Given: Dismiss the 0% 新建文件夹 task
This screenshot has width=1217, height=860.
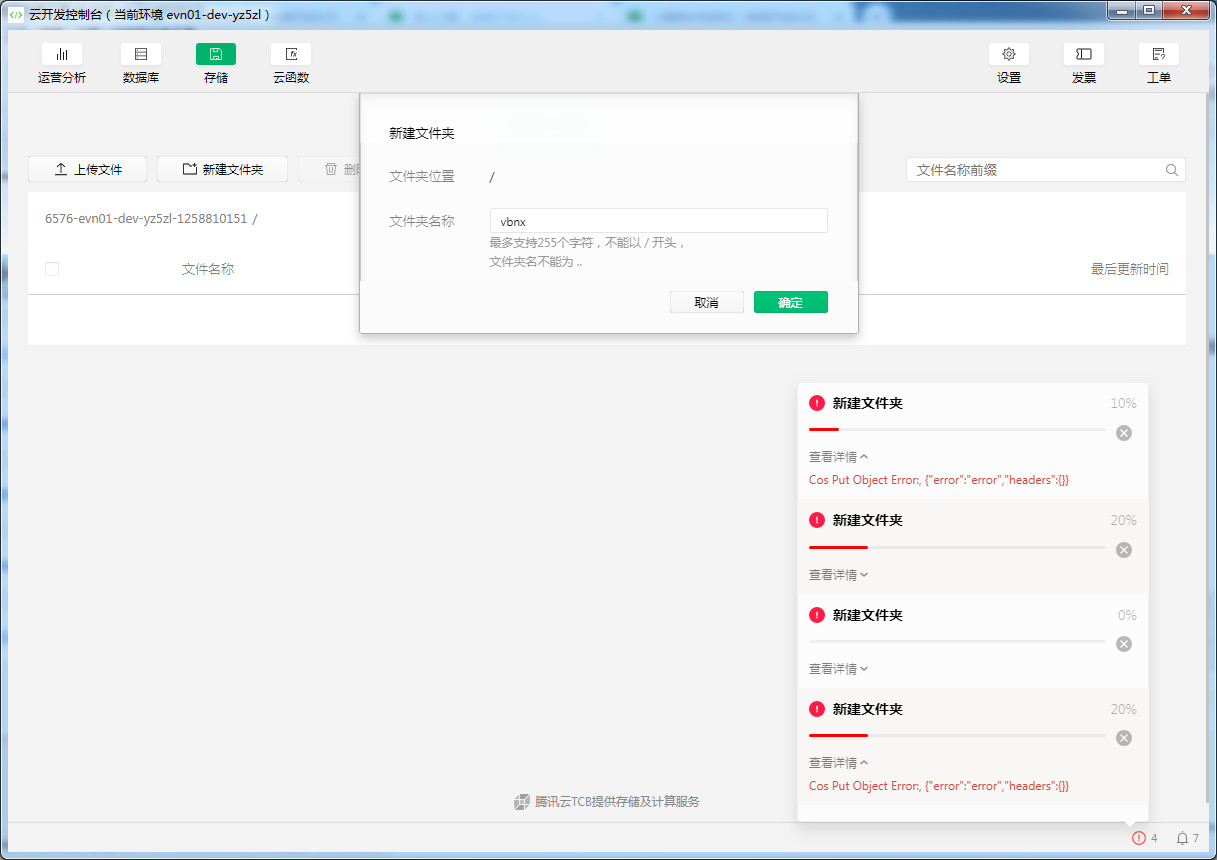Looking at the screenshot, I should pos(1124,644).
